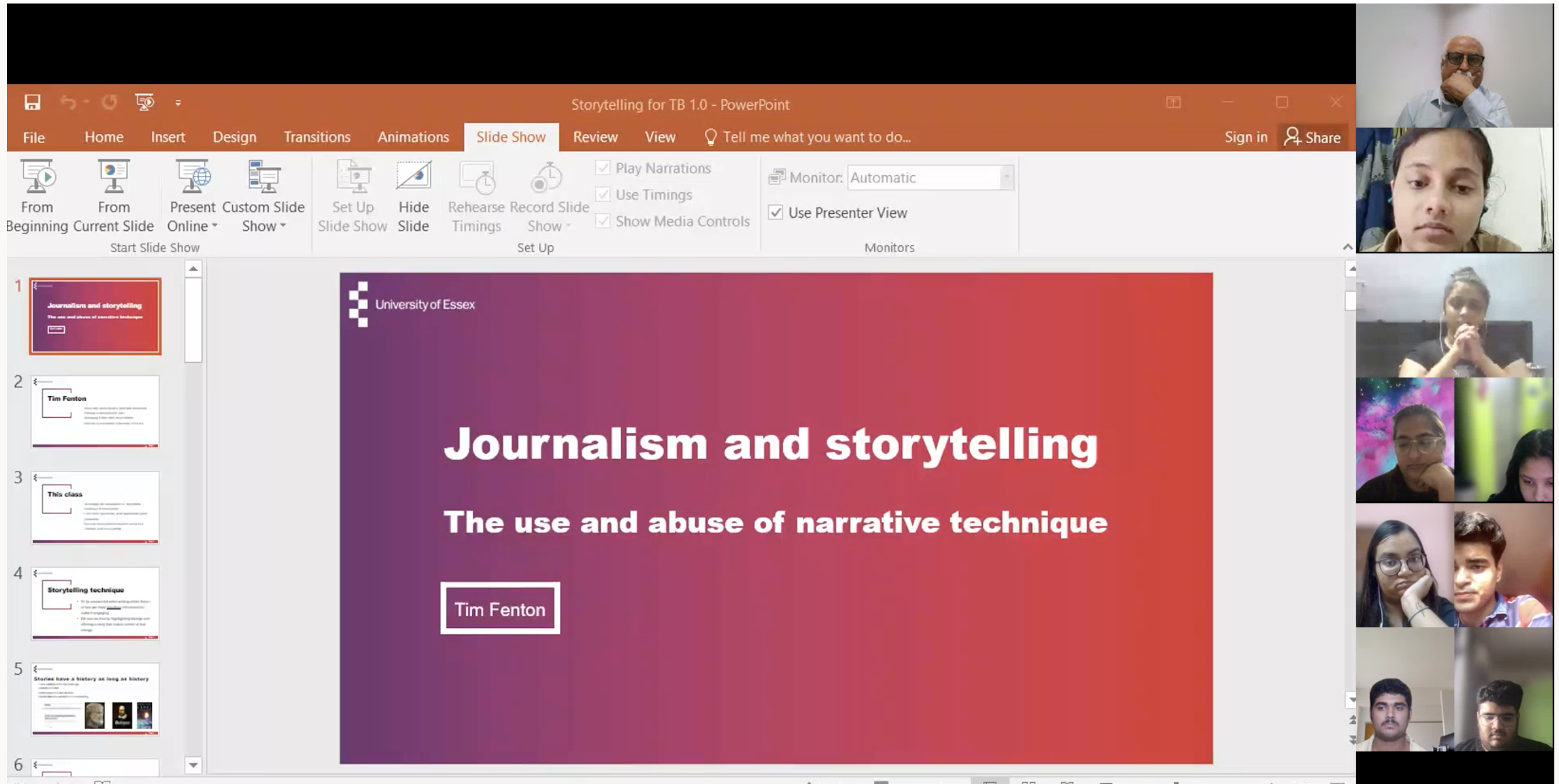Switch to the Transitions tab
This screenshot has height=784, width=1559.
(317, 137)
